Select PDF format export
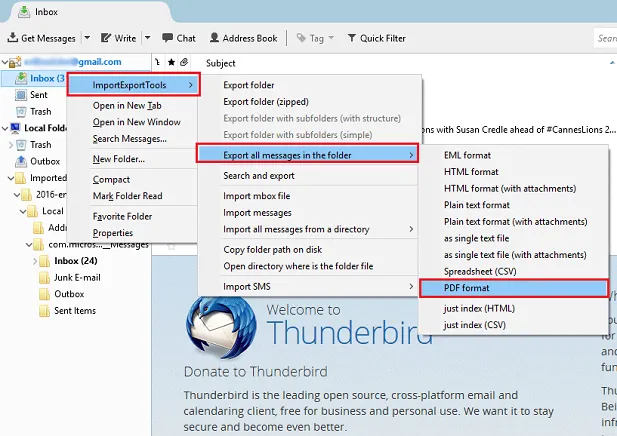617x436 pixels. click(514, 288)
